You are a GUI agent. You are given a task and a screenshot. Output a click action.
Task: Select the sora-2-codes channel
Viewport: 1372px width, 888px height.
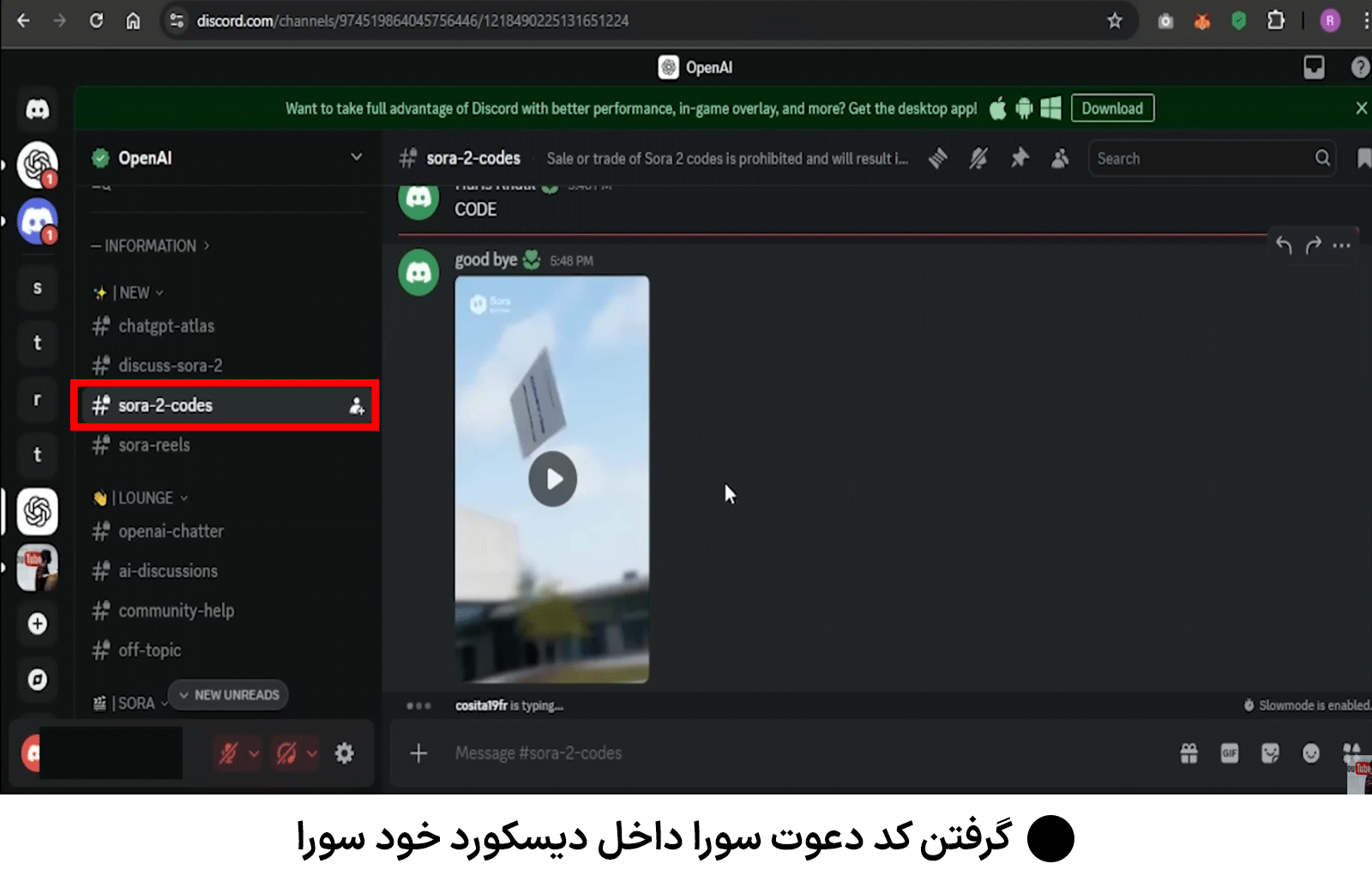click(x=165, y=405)
